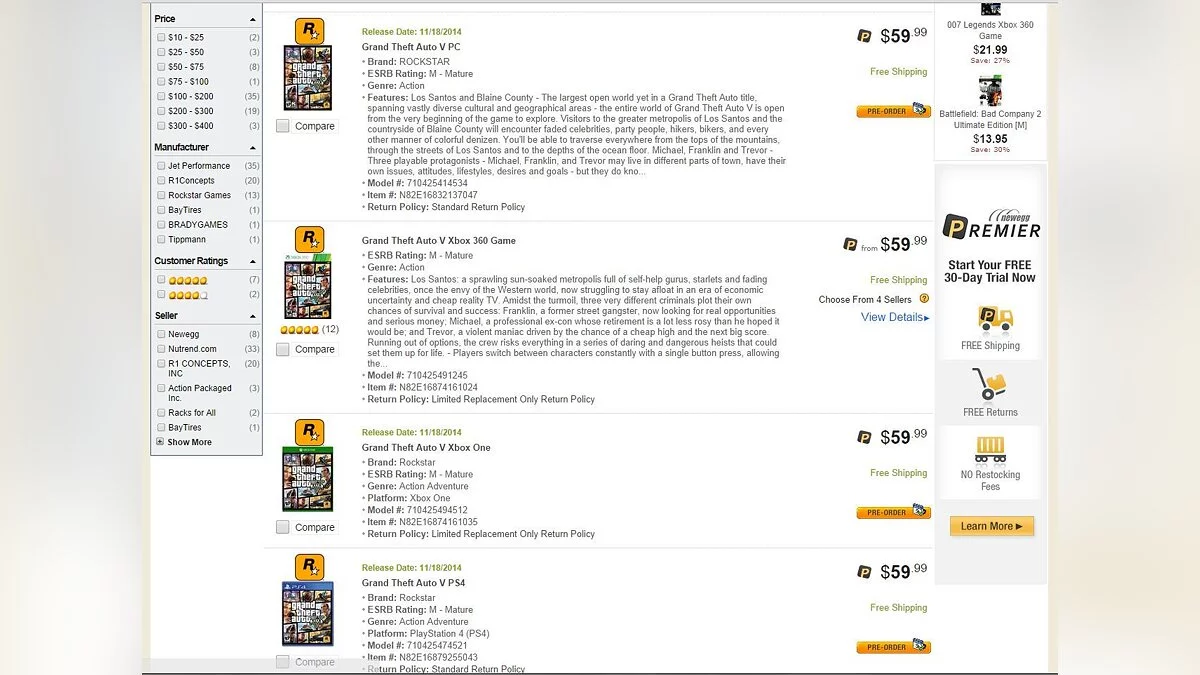
Task: Collapse the Manufacturer filter section
Action: pyautogui.click(x=252, y=148)
